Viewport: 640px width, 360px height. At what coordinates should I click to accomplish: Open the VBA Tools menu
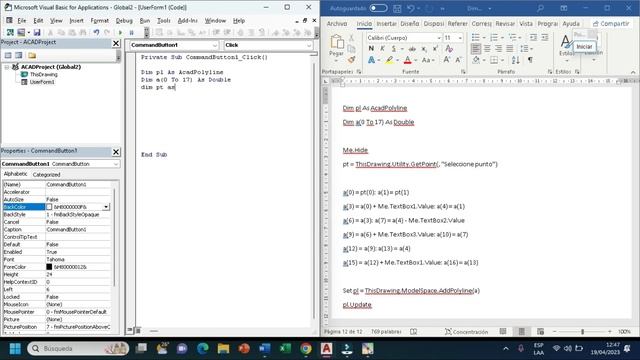163,20
